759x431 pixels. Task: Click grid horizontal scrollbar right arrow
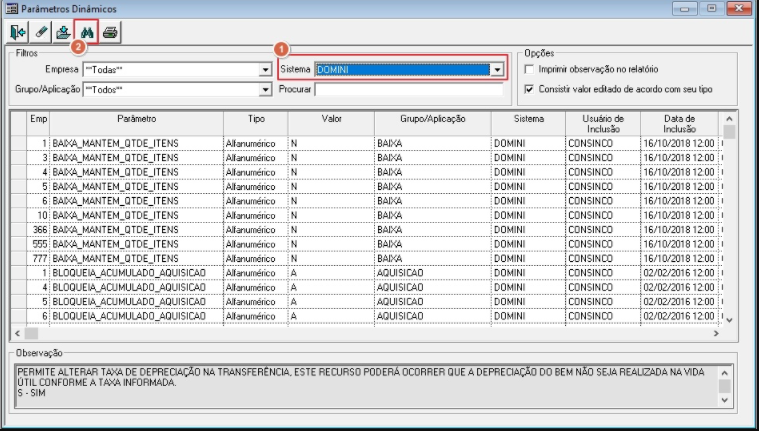click(x=716, y=333)
